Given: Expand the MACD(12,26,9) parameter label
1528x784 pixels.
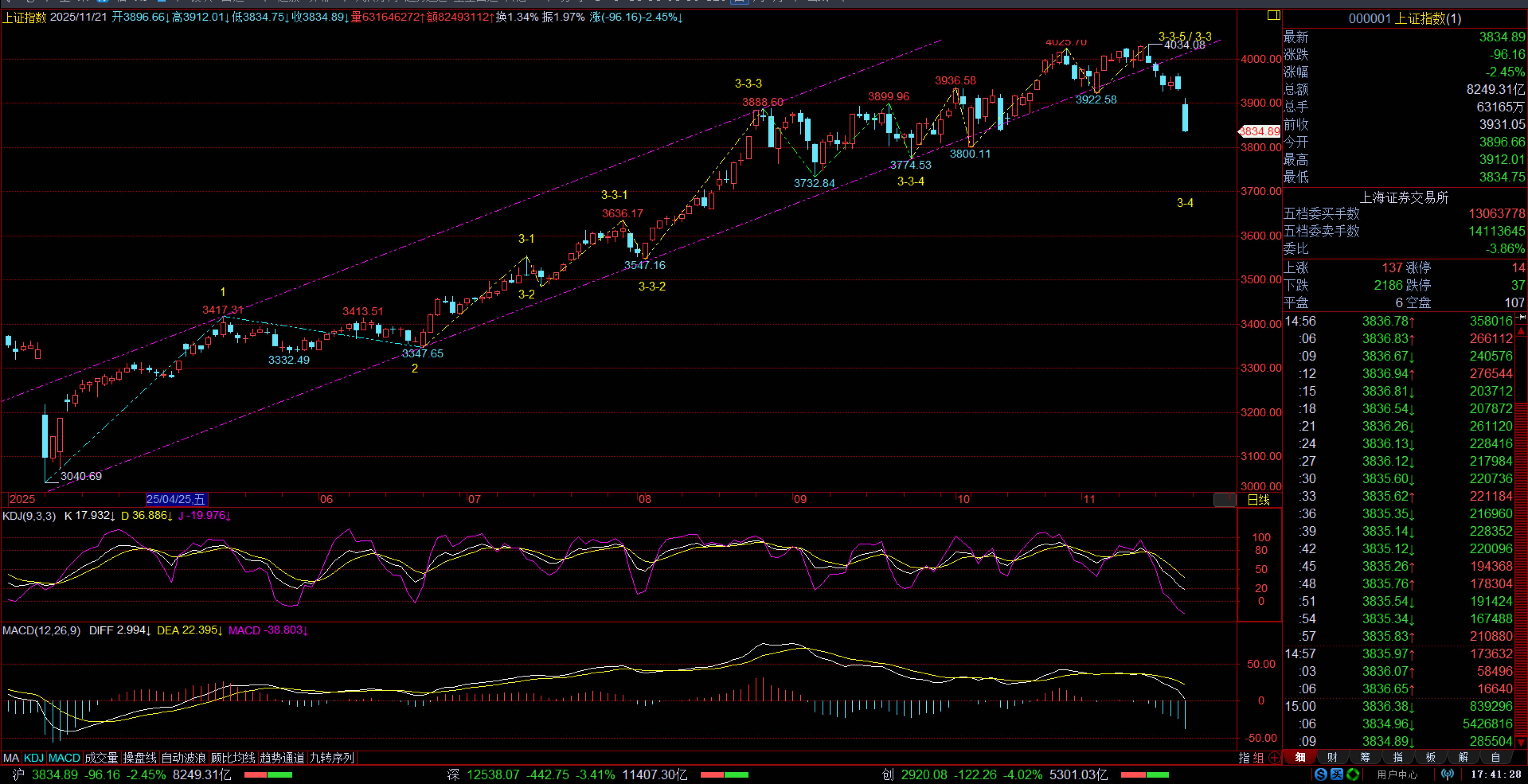Looking at the screenshot, I should point(41,630).
